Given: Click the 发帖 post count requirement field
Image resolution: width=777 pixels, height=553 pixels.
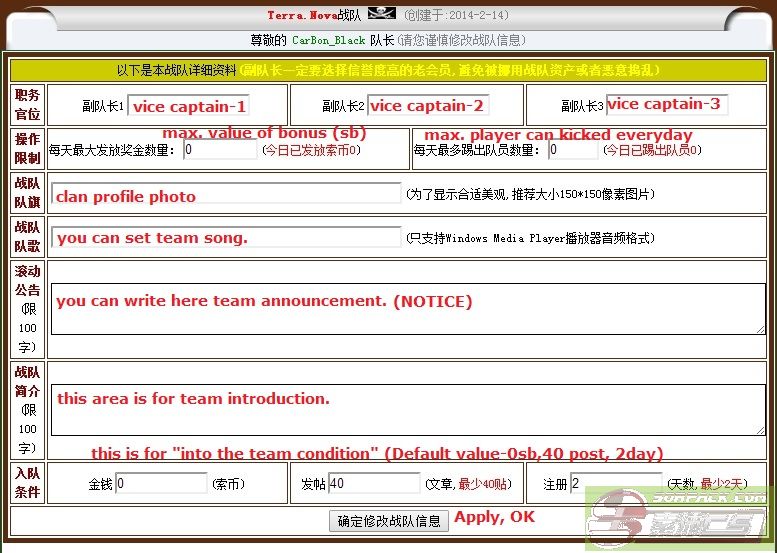Looking at the screenshot, I should (374, 484).
